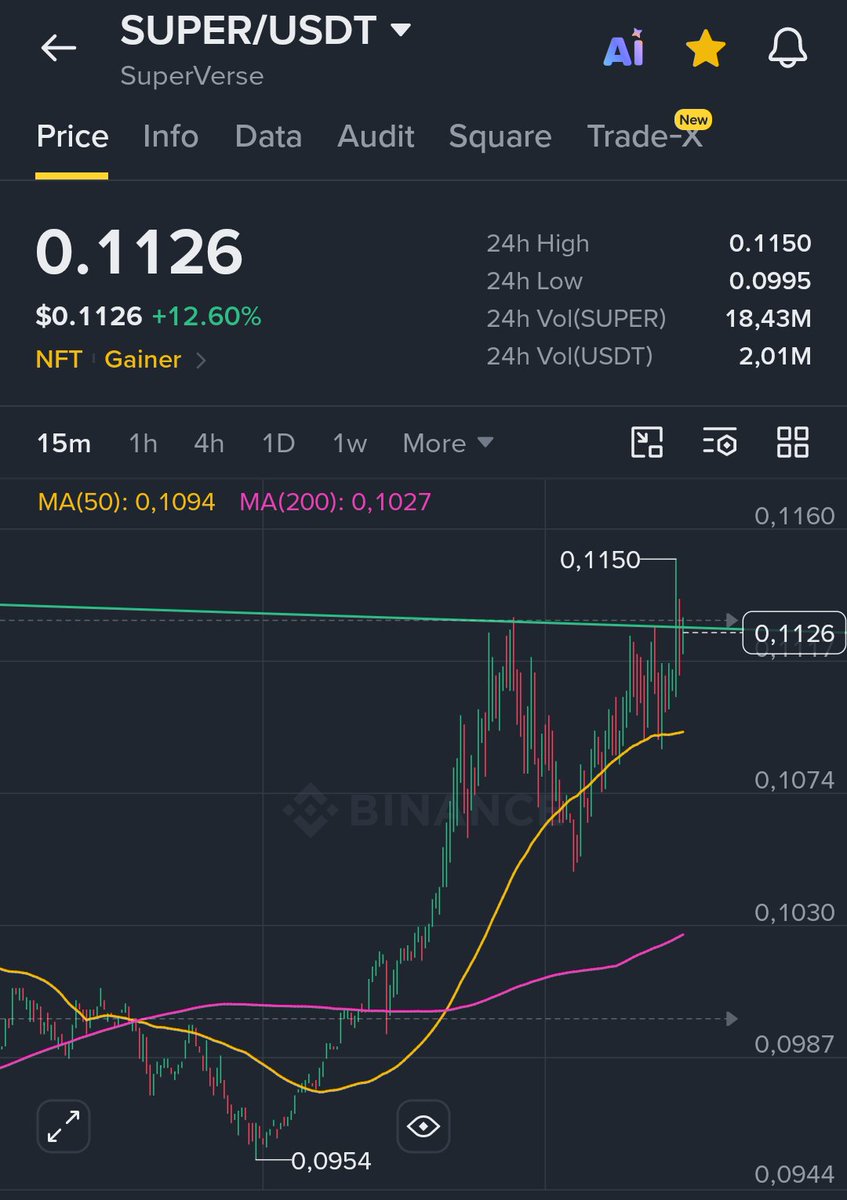This screenshot has width=847, height=1200.
Task: Tap the 0,1150 high marker on chart
Action: click(600, 560)
